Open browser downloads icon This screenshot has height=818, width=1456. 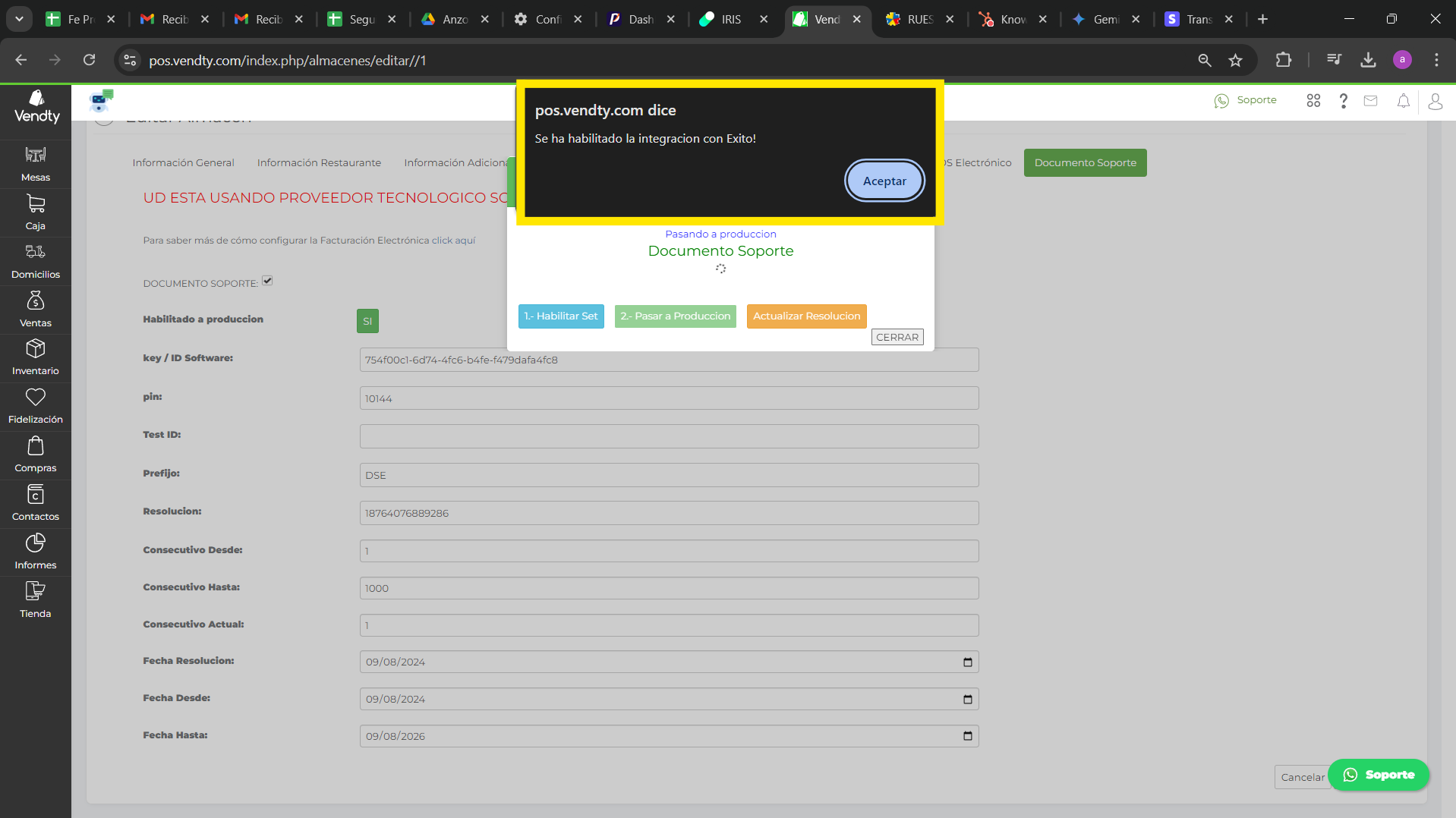pos(1368,60)
